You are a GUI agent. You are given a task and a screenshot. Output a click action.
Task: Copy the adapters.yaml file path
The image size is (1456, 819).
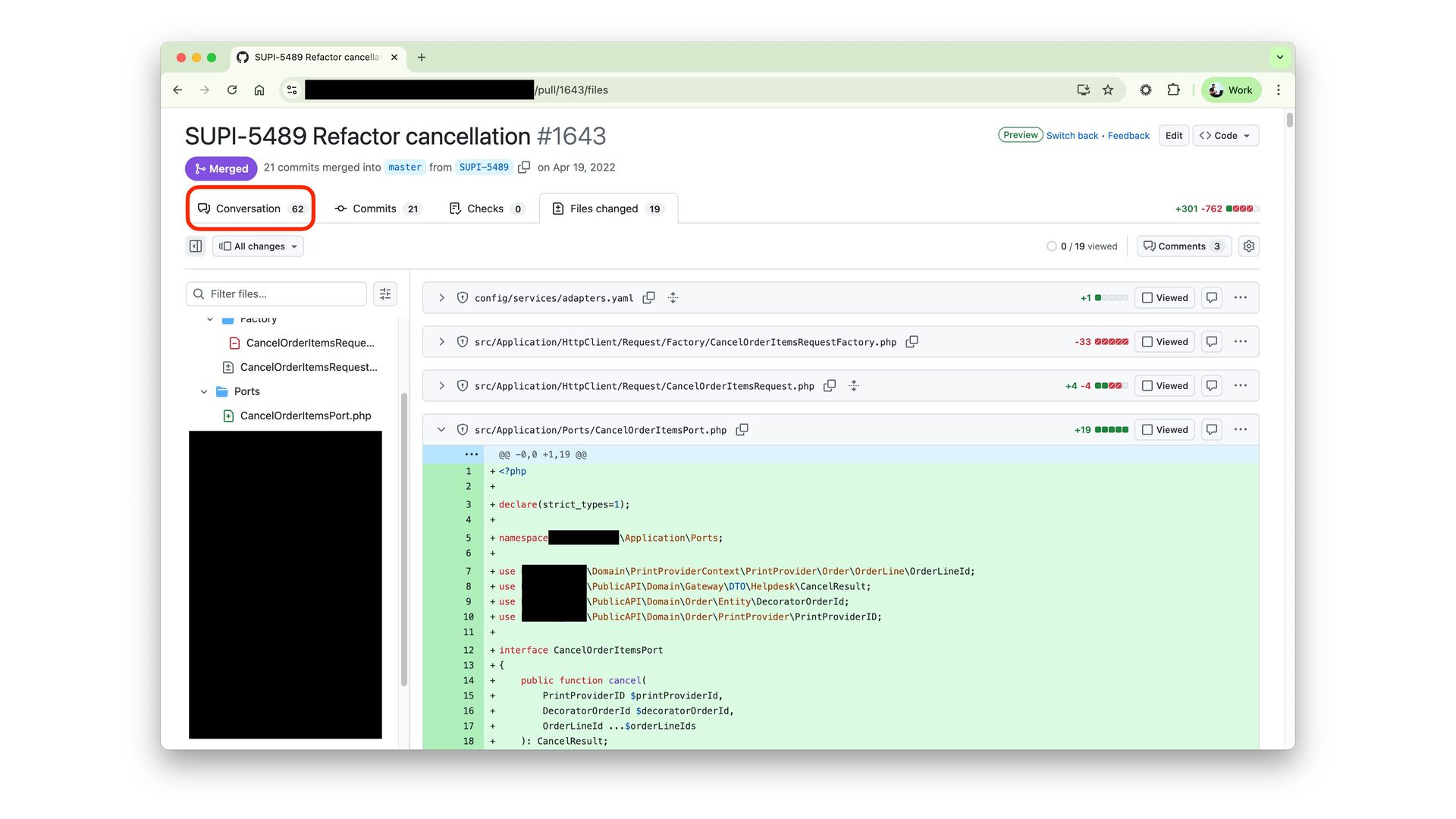pyautogui.click(x=649, y=298)
